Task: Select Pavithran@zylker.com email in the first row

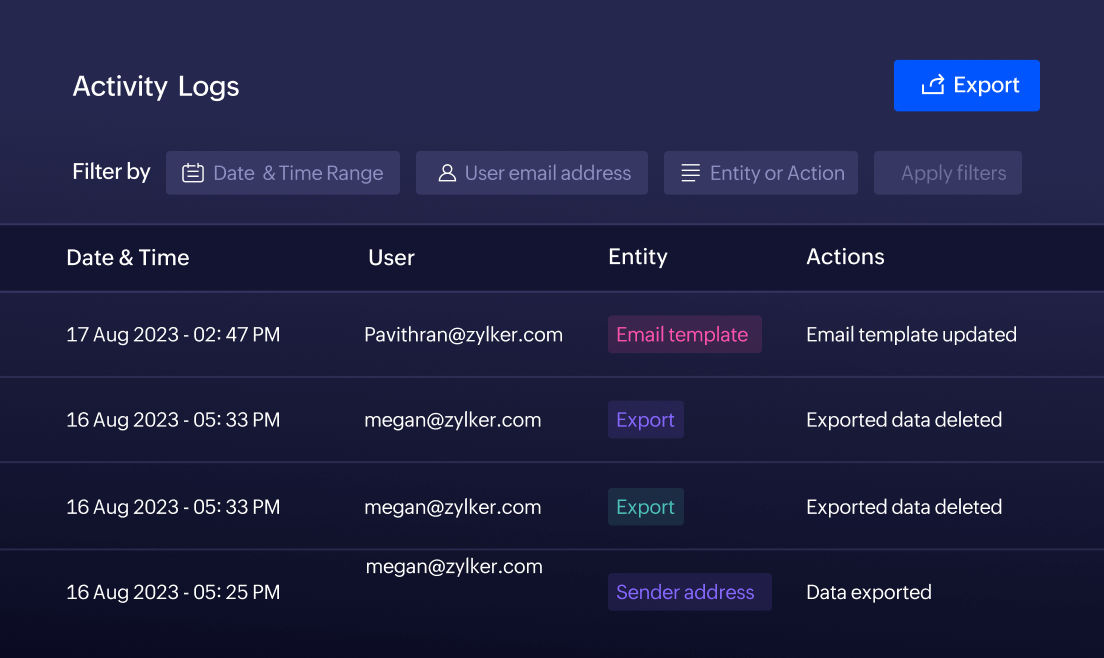Action: pyautogui.click(x=463, y=334)
